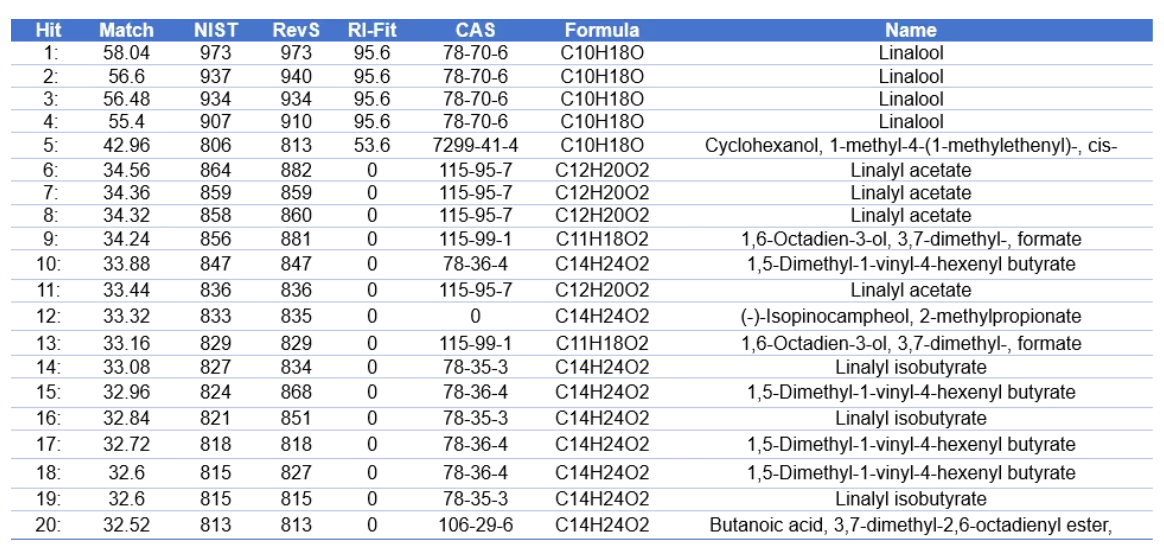
Task: Click the NIST column header
Action: 215,30
